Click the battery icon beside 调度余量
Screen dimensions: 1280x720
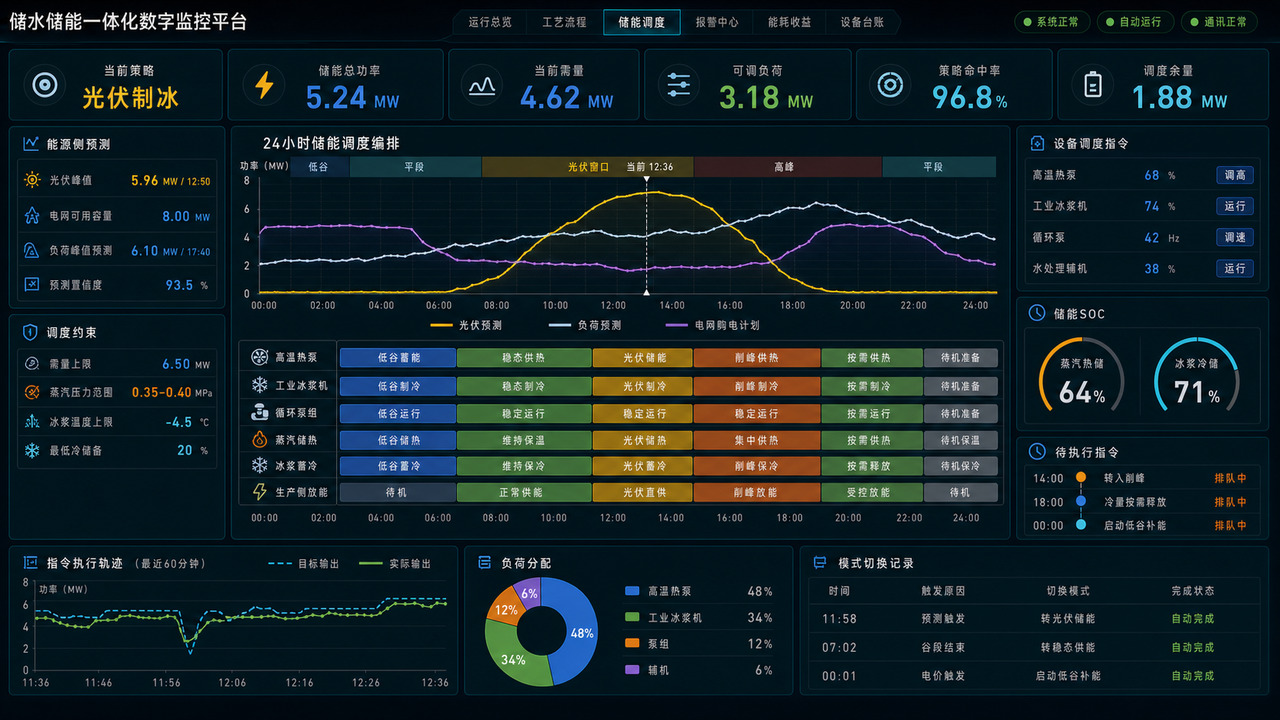click(1094, 85)
